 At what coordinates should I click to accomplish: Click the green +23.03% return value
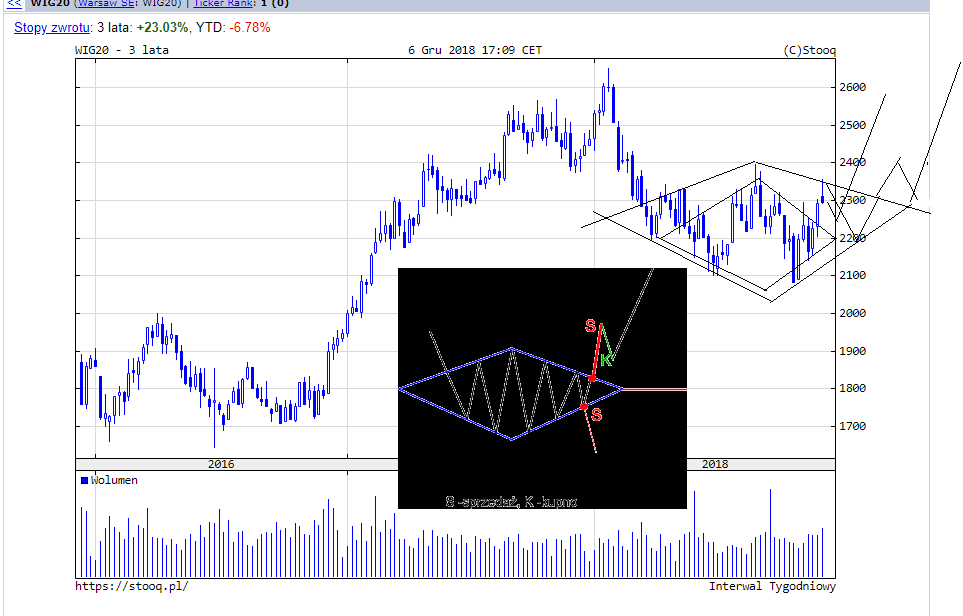pos(162,28)
